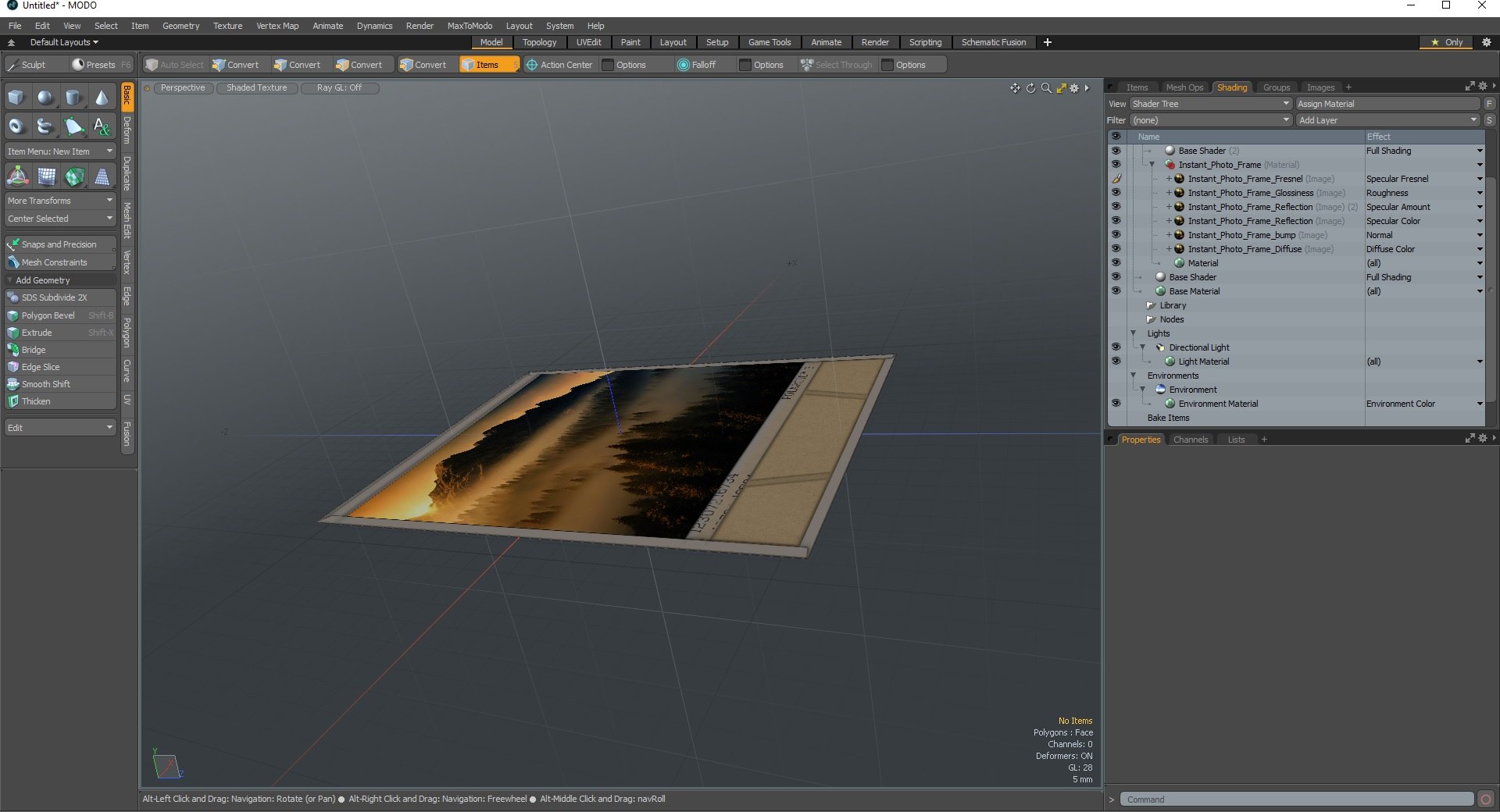Image resolution: width=1500 pixels, height=812 pixels.
Task: Open the Texture menu
Action: tap(227, 26)
